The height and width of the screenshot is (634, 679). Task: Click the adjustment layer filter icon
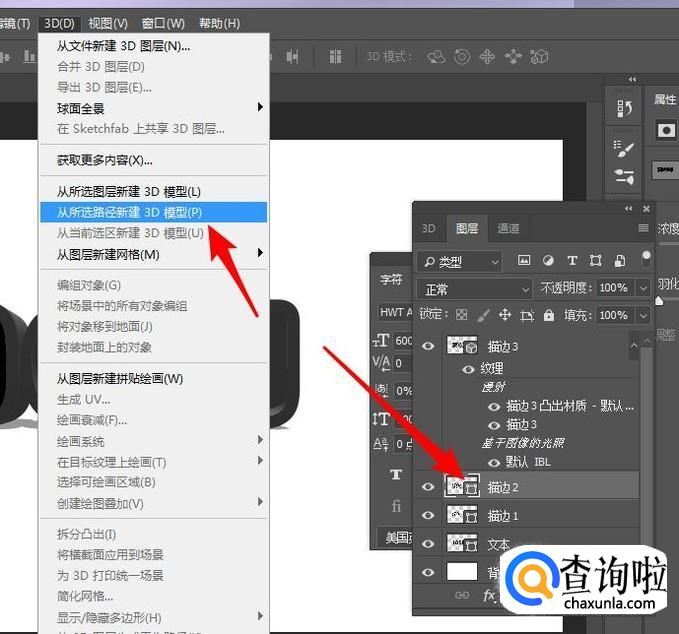548,261
